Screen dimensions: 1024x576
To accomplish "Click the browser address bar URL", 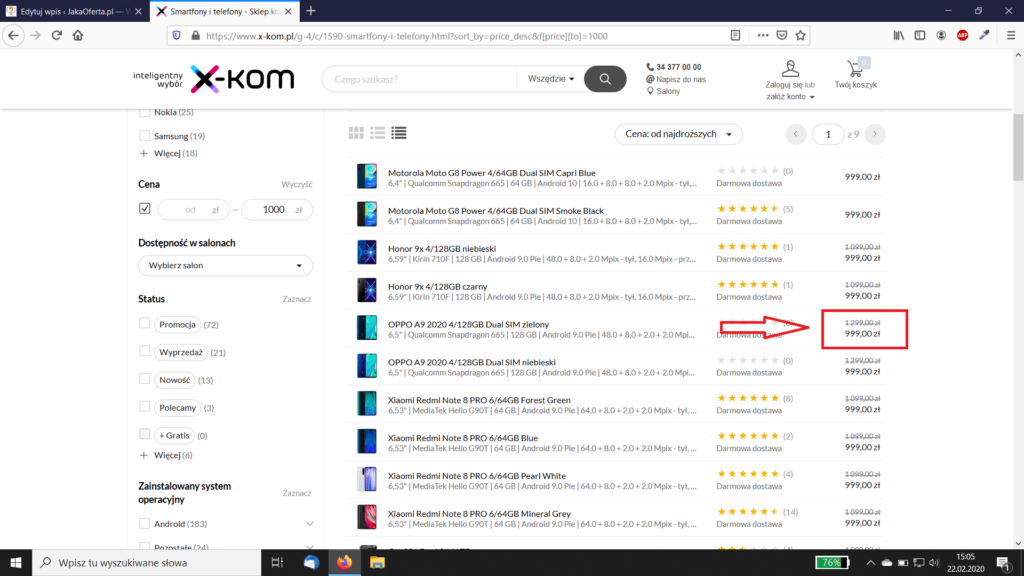I will [406, 36].
